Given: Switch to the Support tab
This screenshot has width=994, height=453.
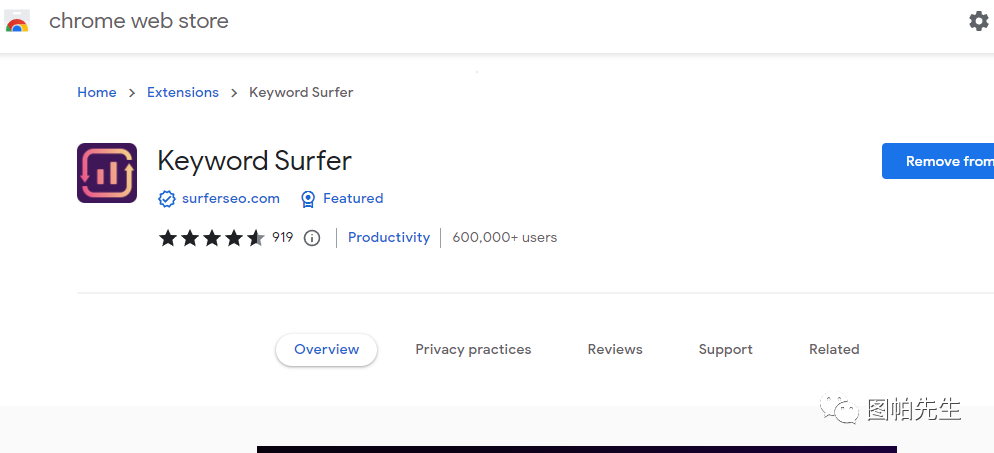Looking at the screenshot, I should pyautogui.click(x=725, y=350).
